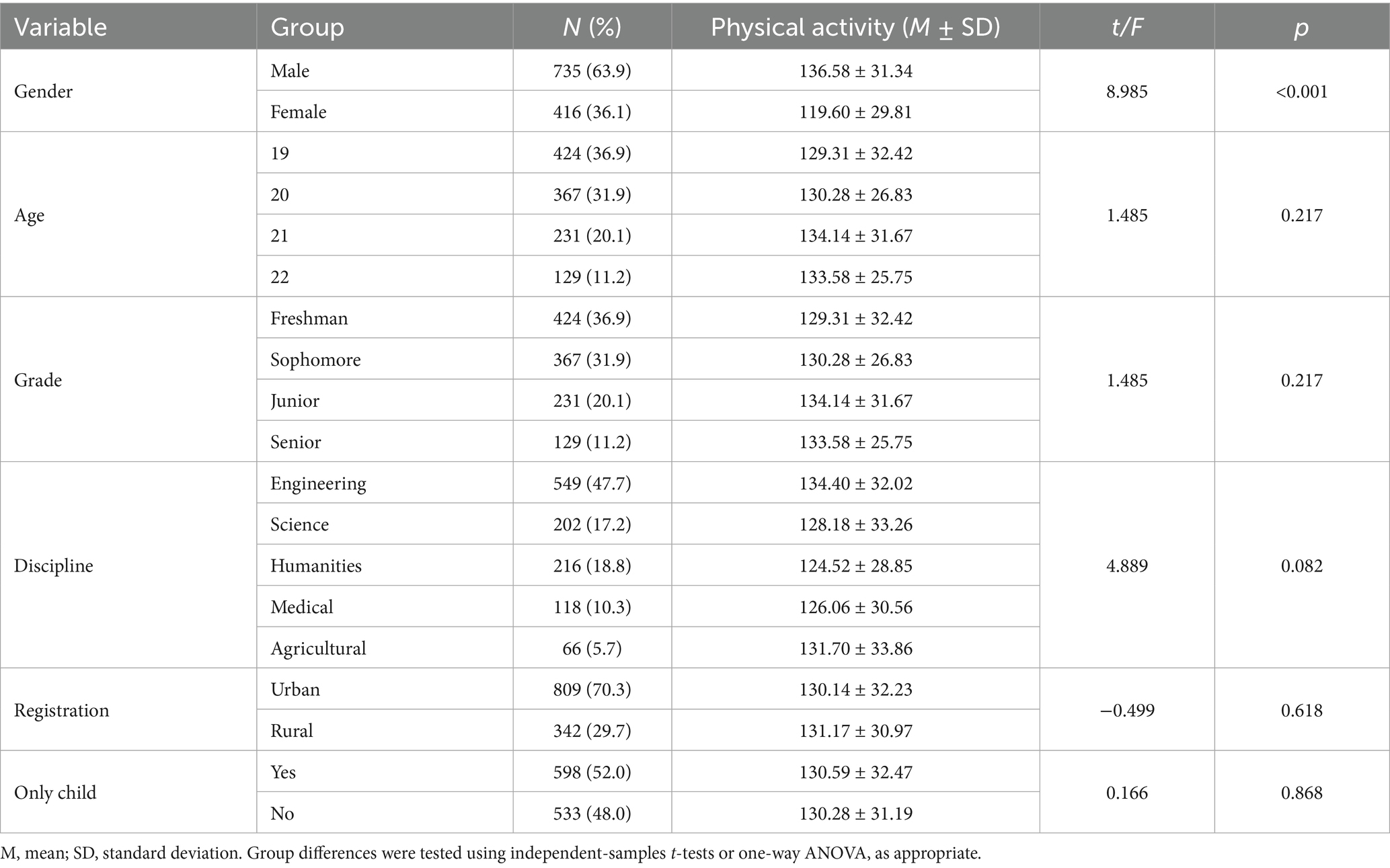Click the Engineering group cell
The height and width of the screenshot is (868, 1390).
[318, 483]
